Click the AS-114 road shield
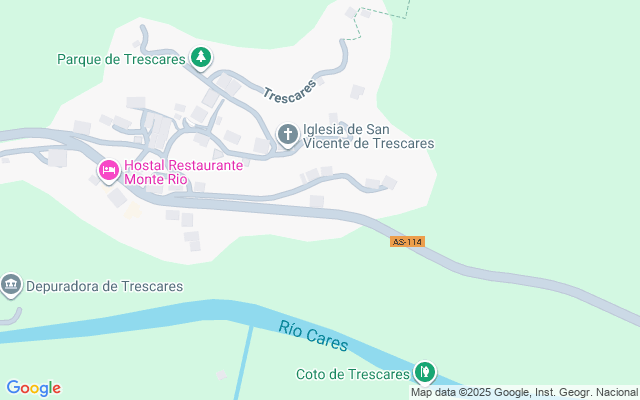This screenshot has height=400, width=640. tap(407, 242)
